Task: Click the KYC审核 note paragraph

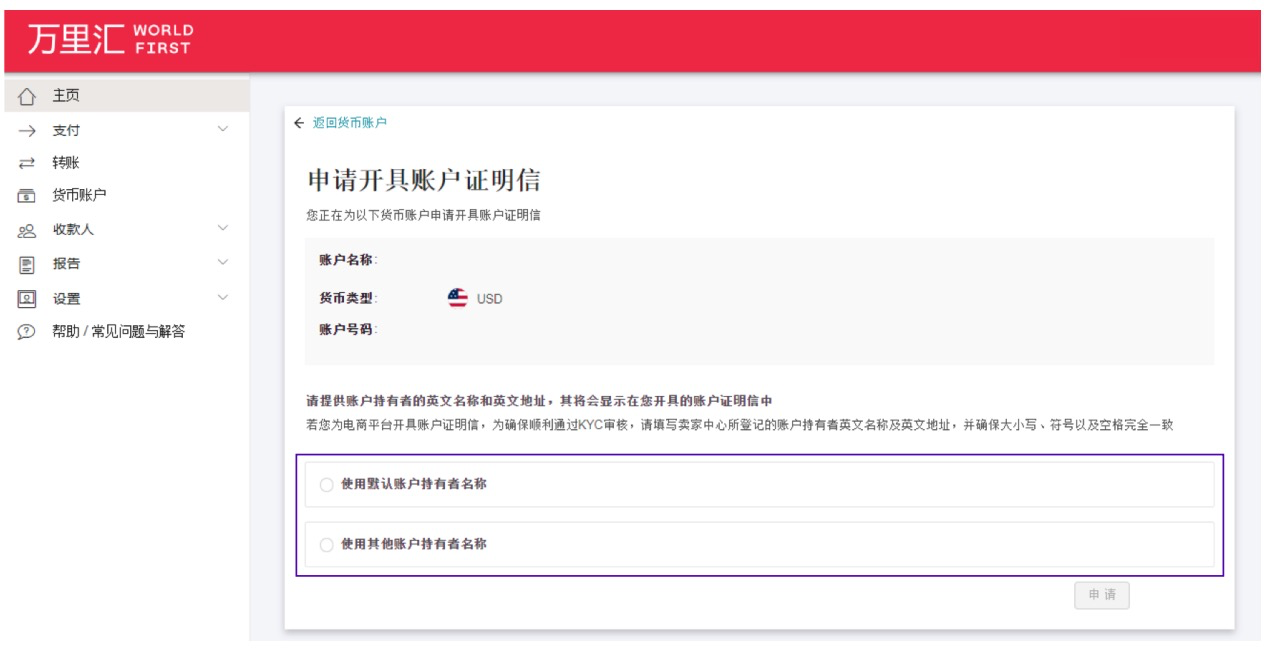Action: [x=740, y=425]
